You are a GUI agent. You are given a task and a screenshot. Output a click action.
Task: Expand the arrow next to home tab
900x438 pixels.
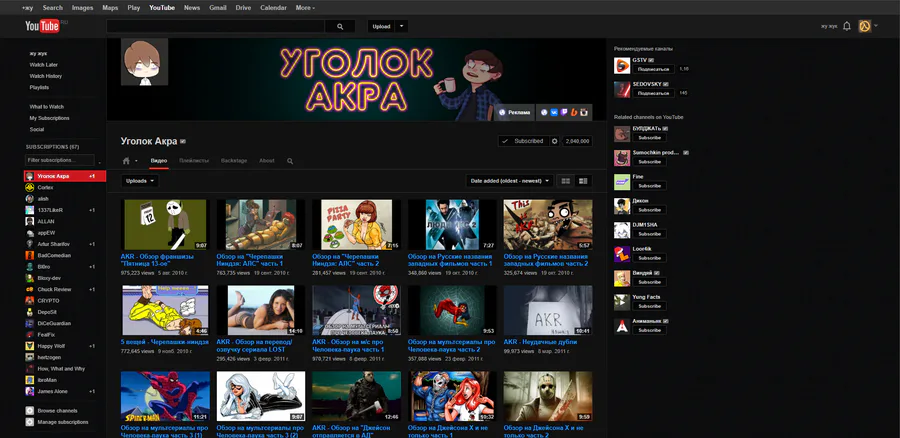pyautogui.click(x=137, y=161)
